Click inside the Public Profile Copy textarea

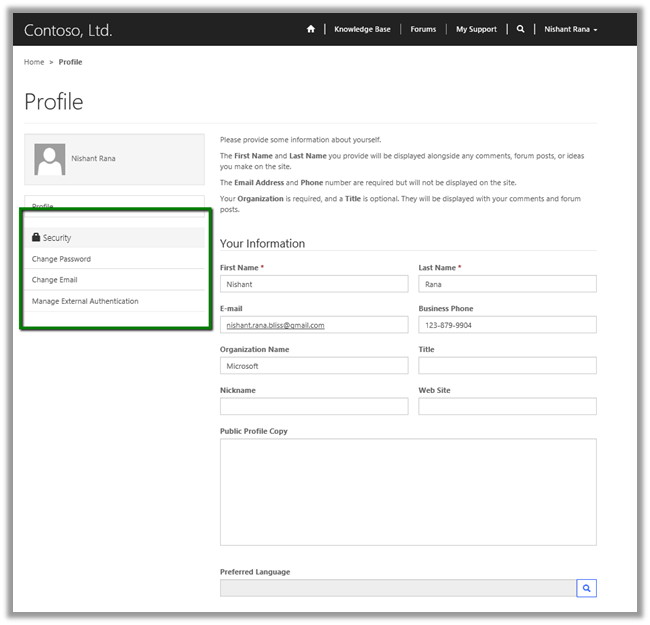point(408,491)
